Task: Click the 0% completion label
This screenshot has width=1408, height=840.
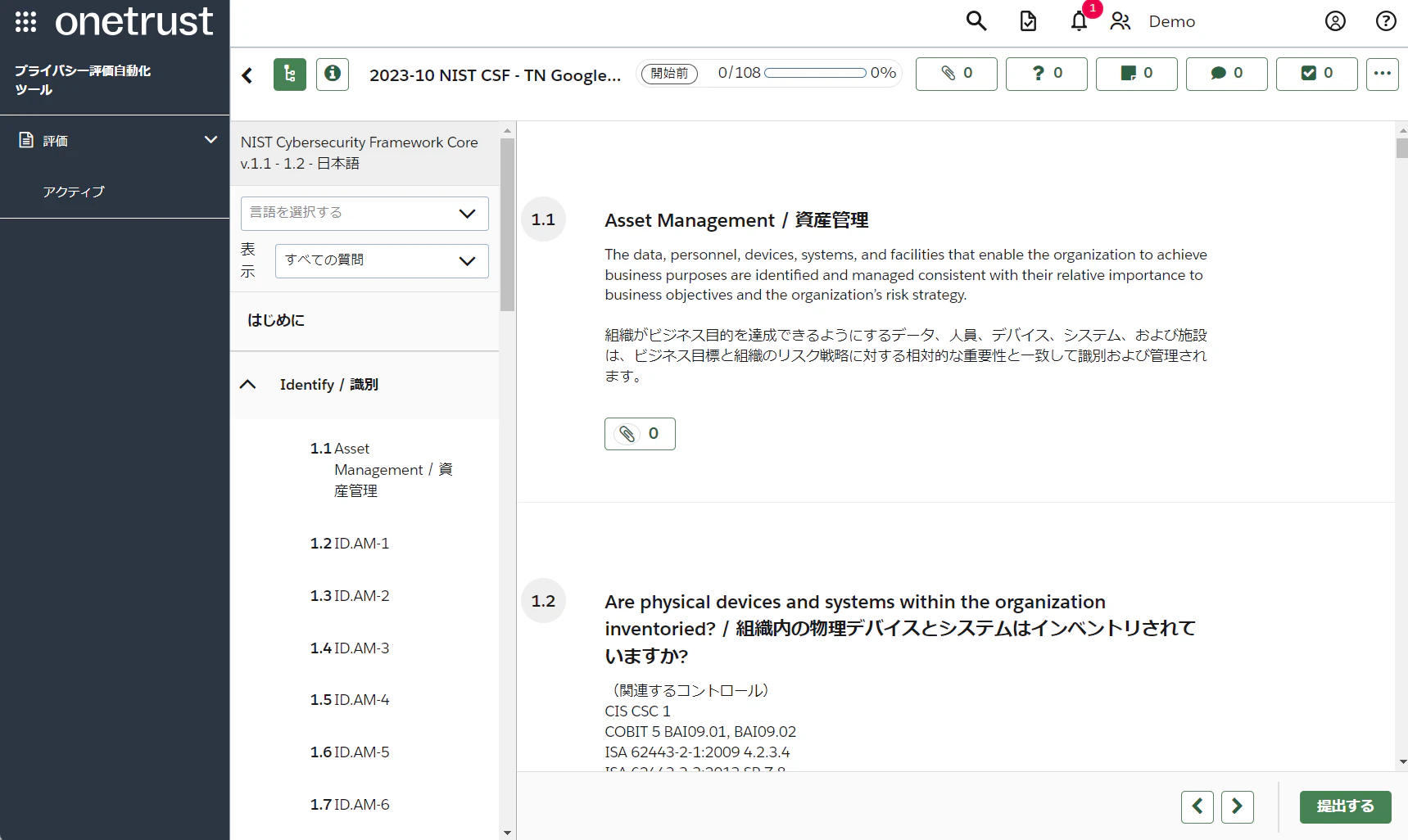Action: point(883,73)
